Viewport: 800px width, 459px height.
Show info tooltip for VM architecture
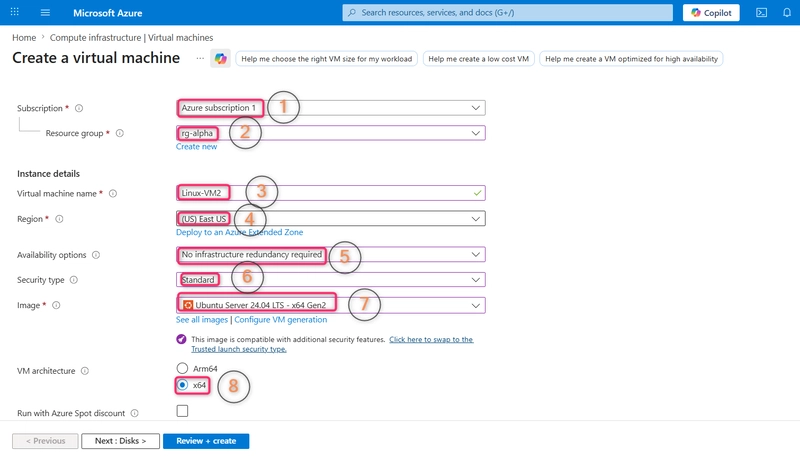point(85,371)
